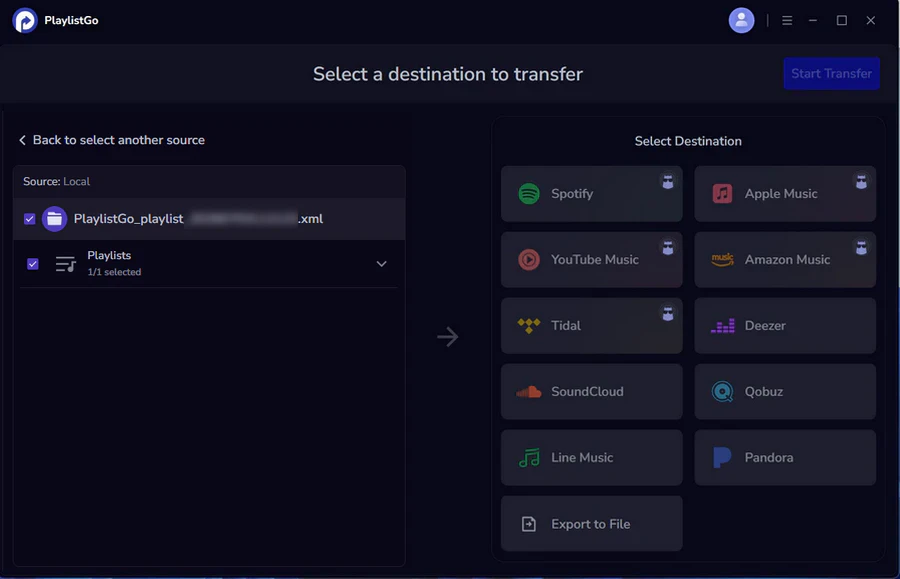Pick Qobuz as transfer destination
Image resolution: width=900 pixels, height=579 pixels.
(785, 391)
